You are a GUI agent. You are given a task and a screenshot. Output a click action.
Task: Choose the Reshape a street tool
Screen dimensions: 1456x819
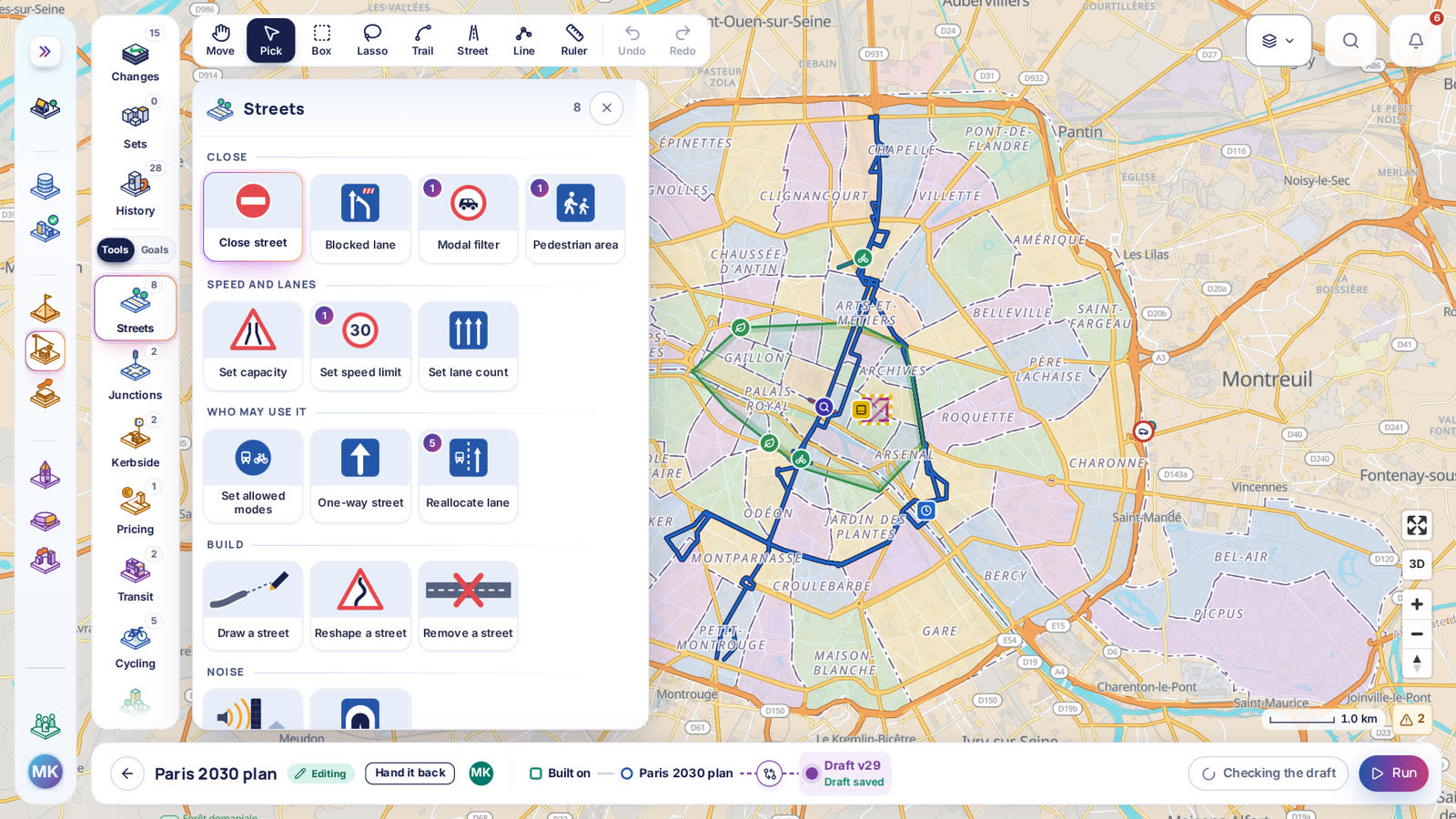point(360,606)
